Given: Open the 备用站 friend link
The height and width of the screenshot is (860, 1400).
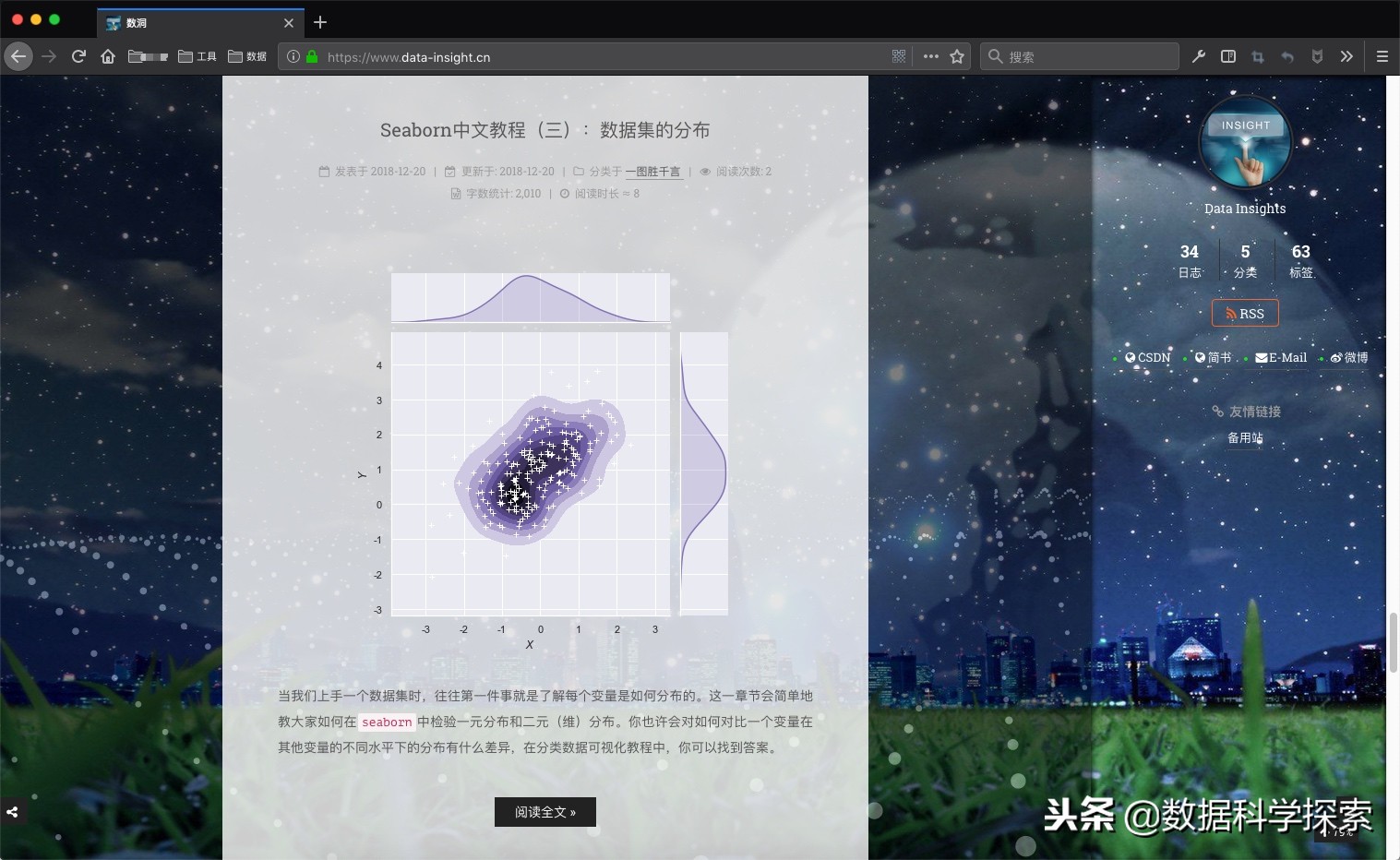Looking at the screenshot, I should click(x=1245, y=438).
